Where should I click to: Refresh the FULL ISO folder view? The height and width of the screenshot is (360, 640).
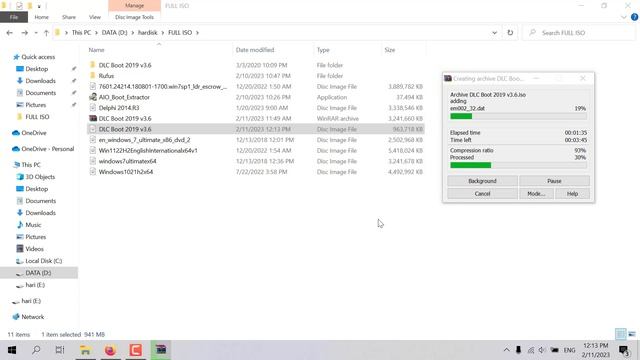coord(510,33)
